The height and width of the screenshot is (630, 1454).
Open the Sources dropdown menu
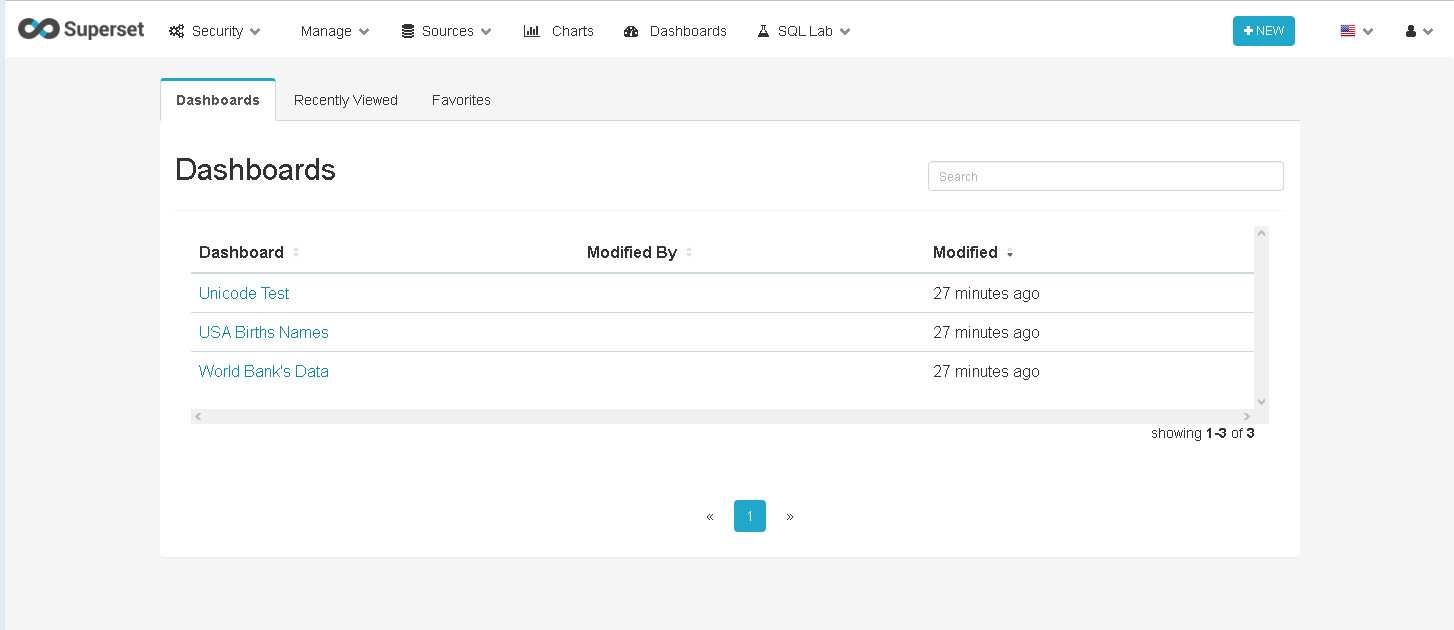tap(447, 31)
